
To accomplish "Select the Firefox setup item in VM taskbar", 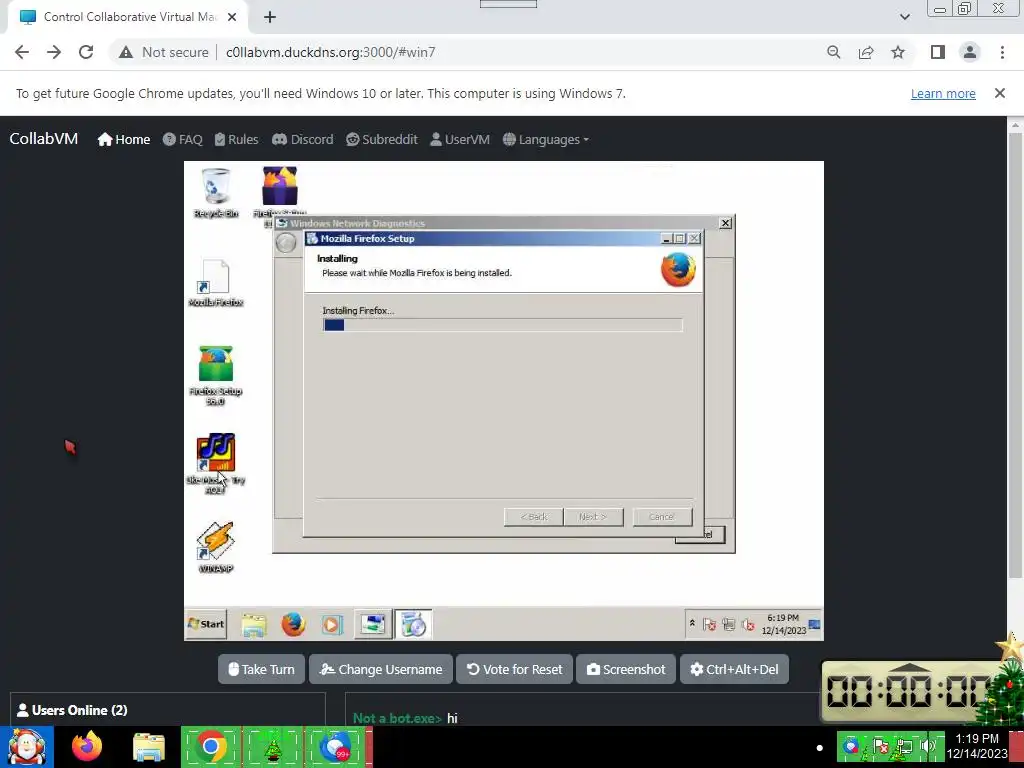I will coord(413,624).
